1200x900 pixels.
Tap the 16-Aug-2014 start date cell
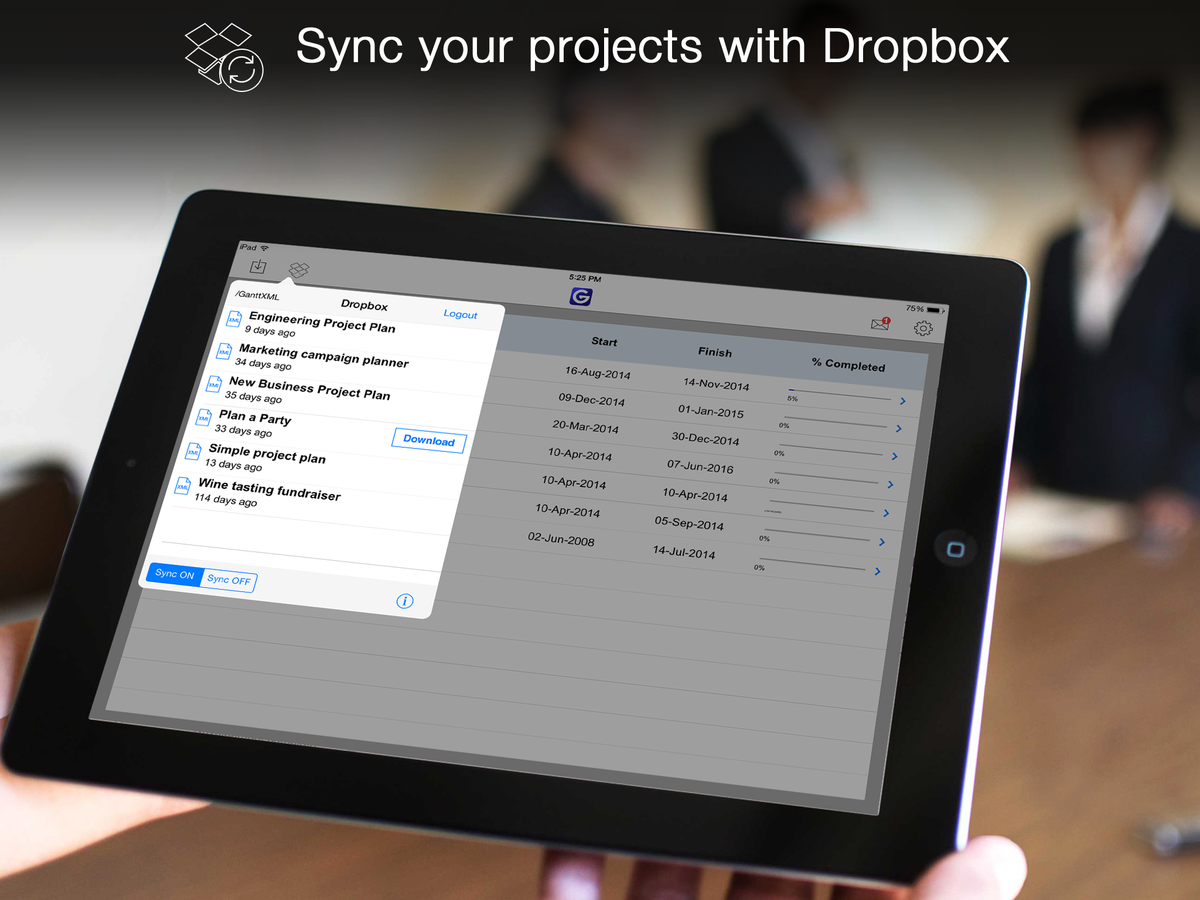click(x=598, y=372)
